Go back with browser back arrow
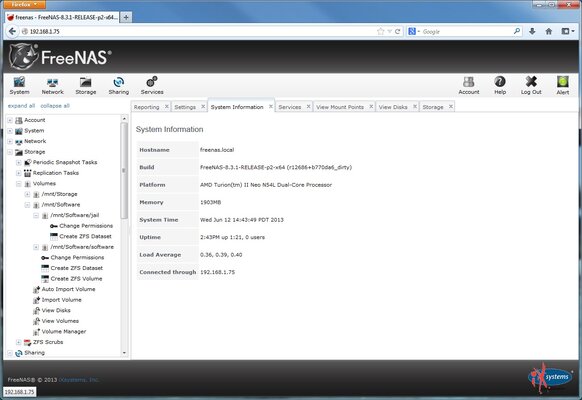The height and width of the screenshot is (400, 582). 12,31
